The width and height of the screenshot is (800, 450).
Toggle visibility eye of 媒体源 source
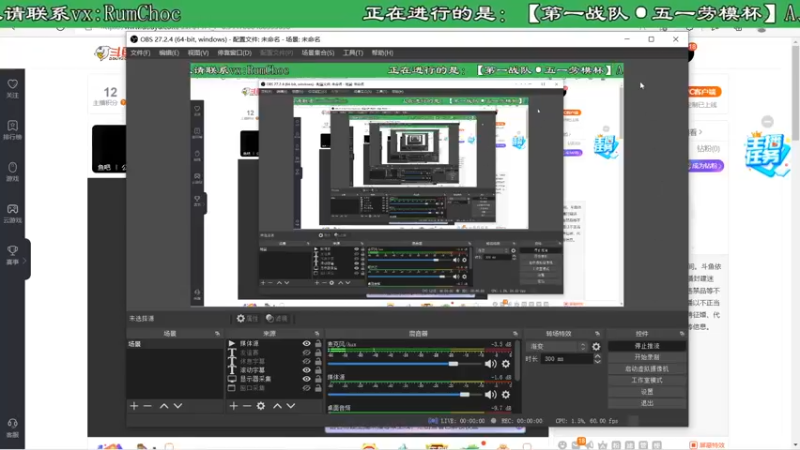[306, 344]
